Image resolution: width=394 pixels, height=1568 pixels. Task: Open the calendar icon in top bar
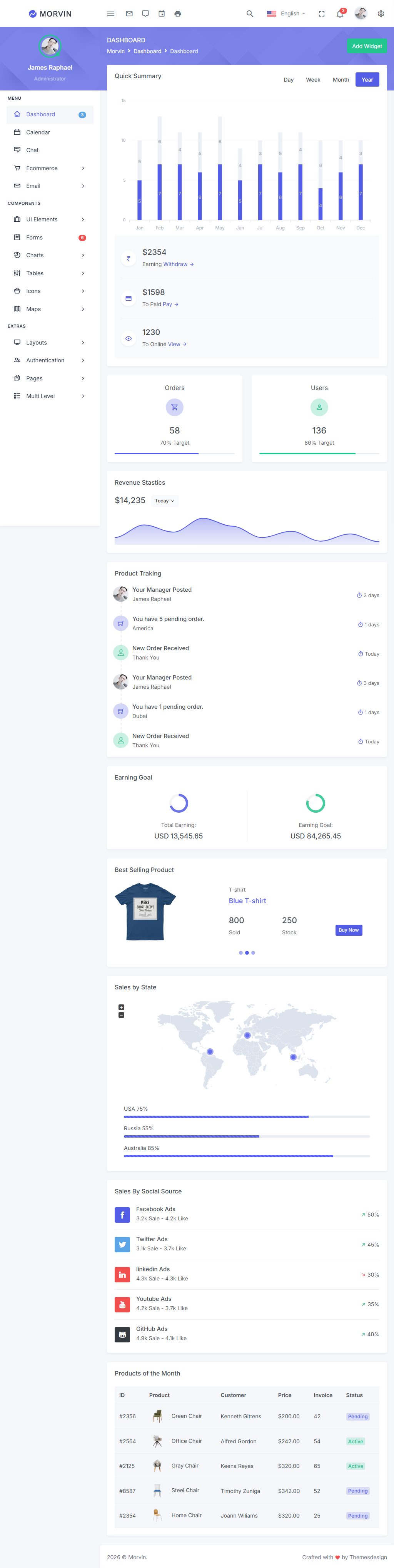[162, 13]
